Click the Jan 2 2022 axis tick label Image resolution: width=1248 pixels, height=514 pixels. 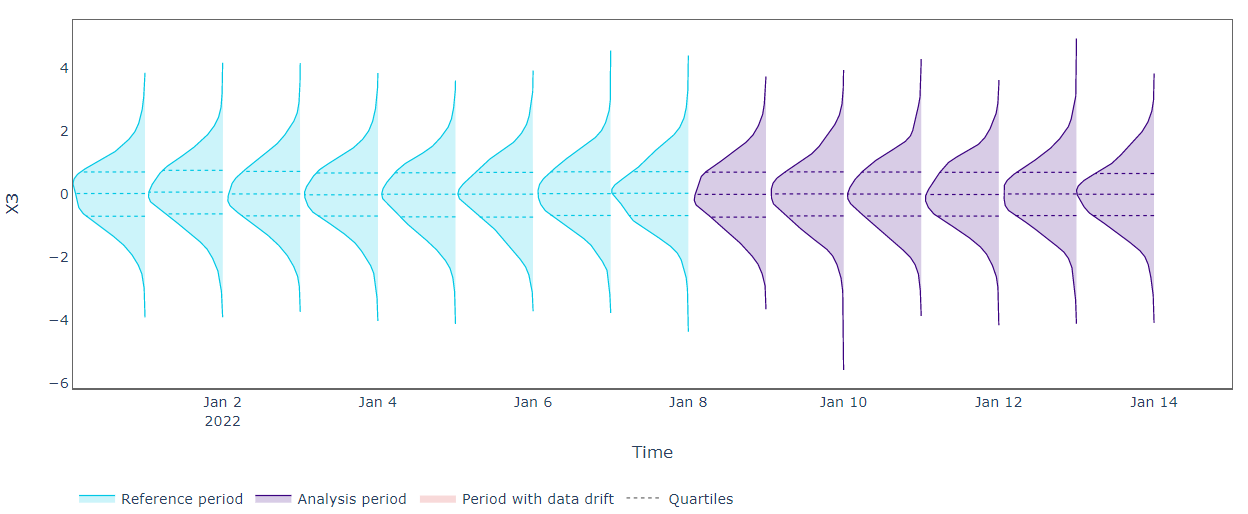[x=222, y=411]
